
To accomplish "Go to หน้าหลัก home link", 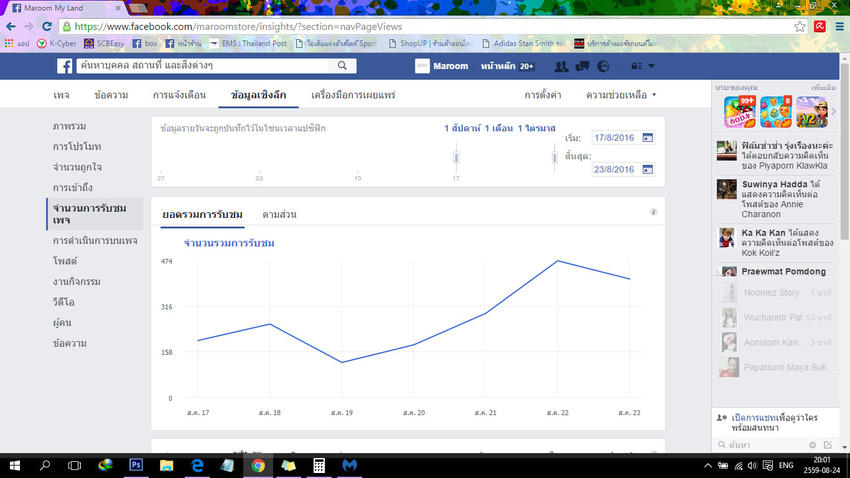I will point(498,66).
